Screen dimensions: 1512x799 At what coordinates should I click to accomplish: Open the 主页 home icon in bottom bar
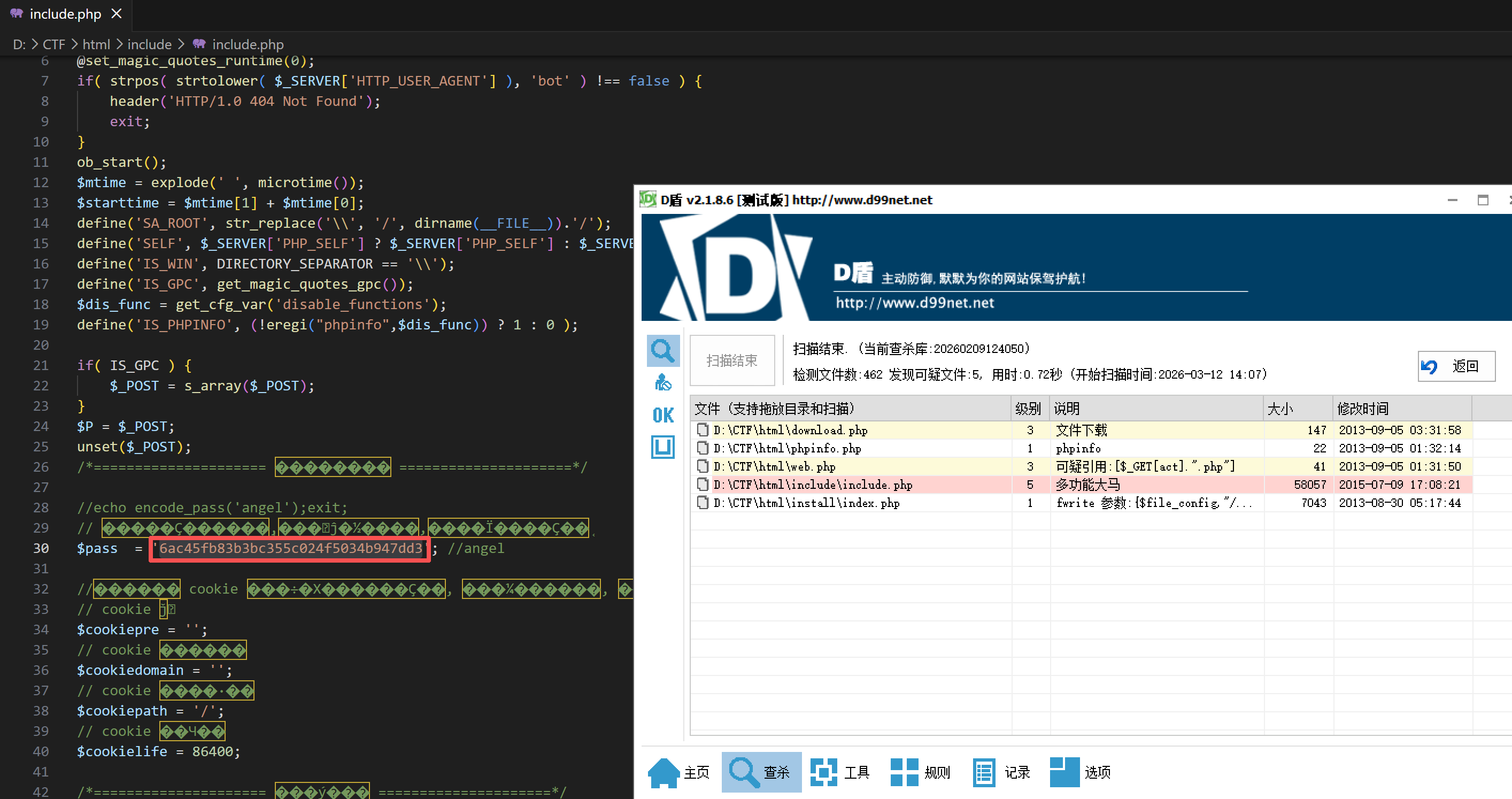tap(664, 772)
